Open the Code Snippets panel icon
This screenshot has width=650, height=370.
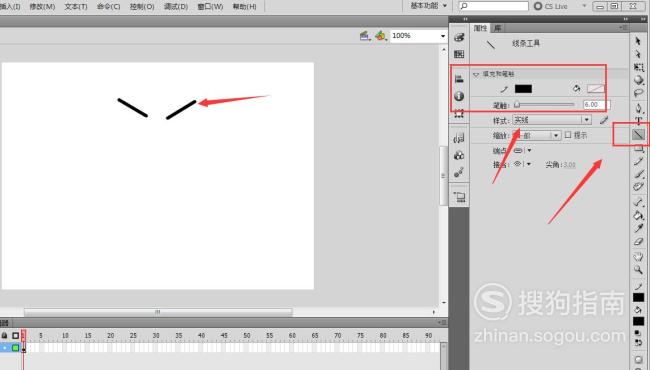pos(459,138)
